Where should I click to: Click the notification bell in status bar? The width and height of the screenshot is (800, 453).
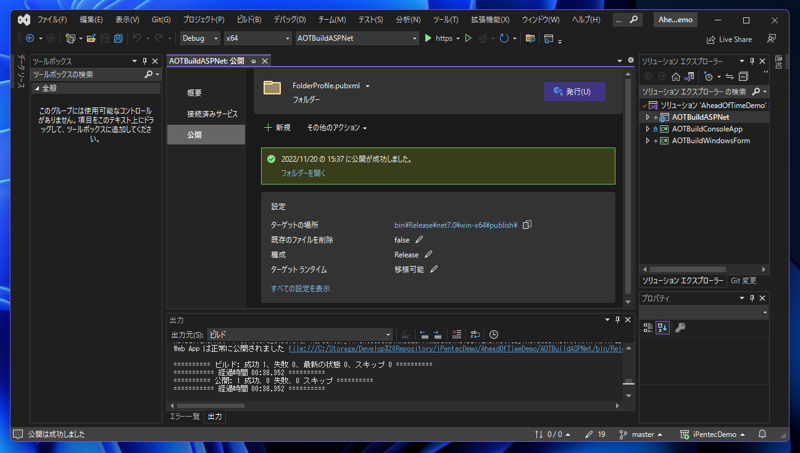click(x=762, y=434)
